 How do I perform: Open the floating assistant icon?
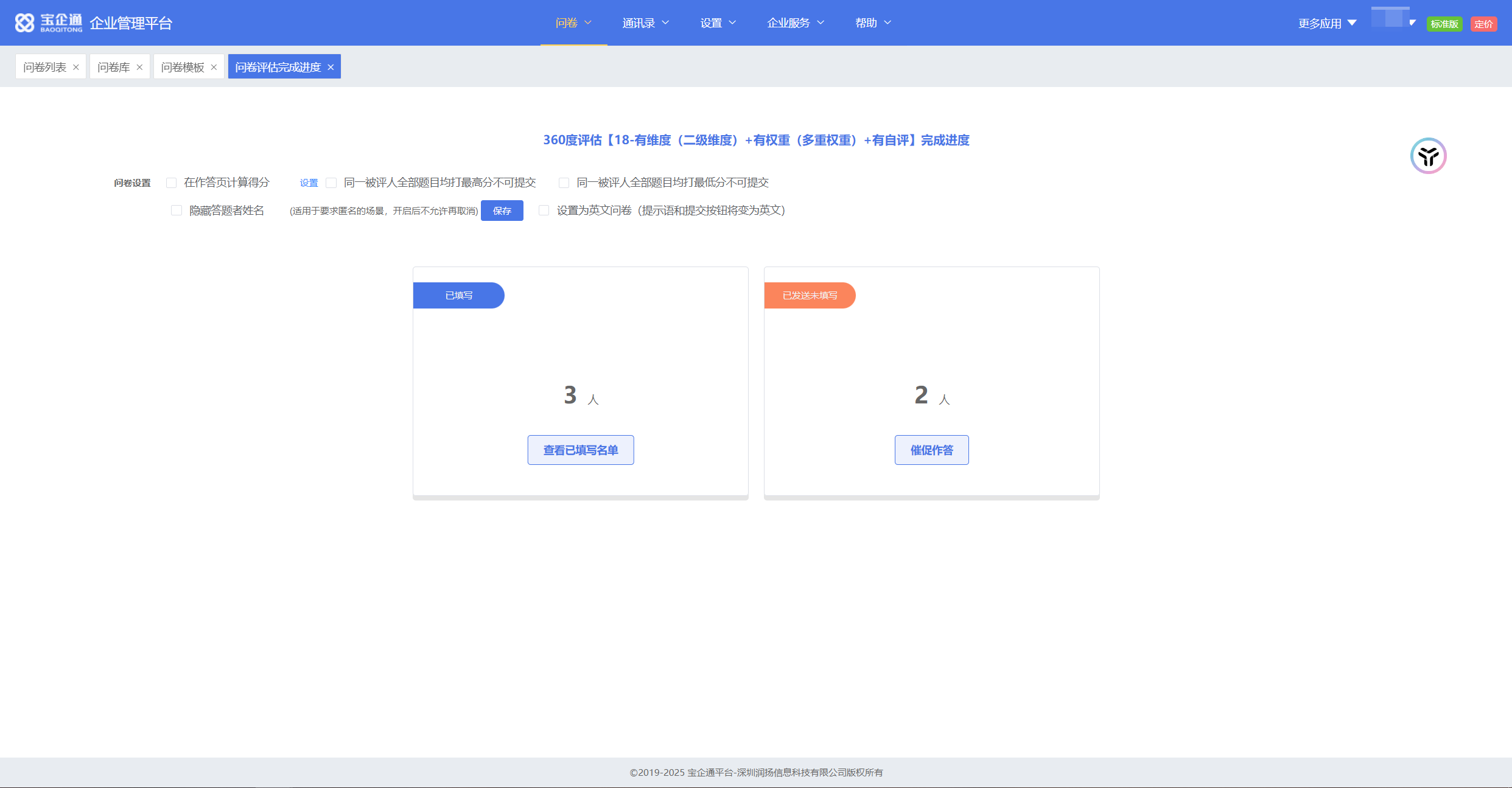(x=1428, y=156)
